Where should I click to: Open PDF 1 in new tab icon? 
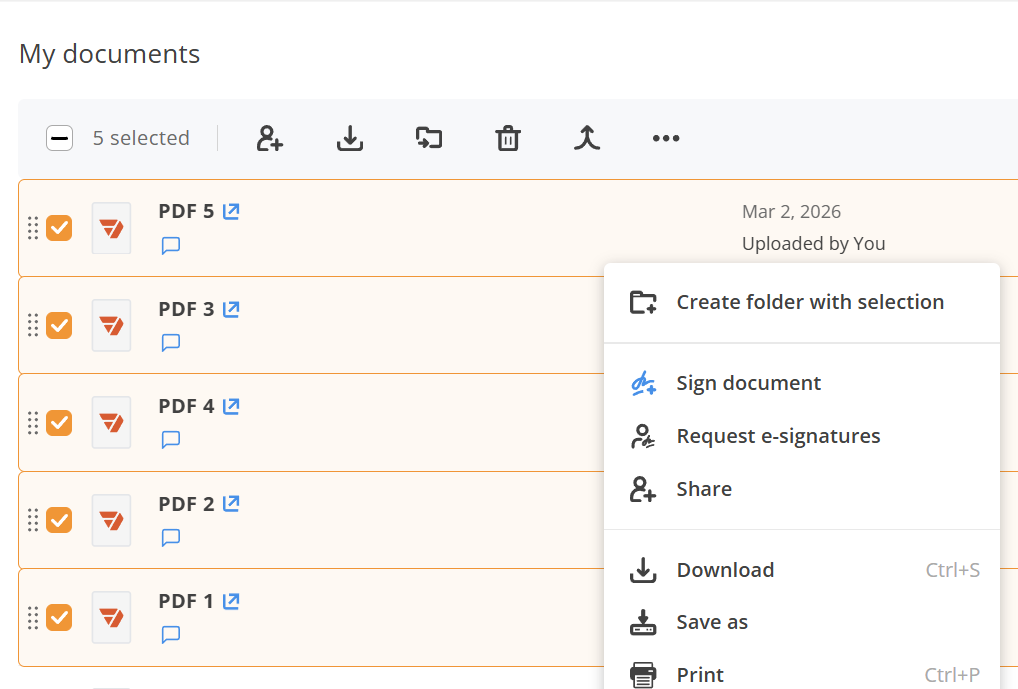click(x=231, y=601)
